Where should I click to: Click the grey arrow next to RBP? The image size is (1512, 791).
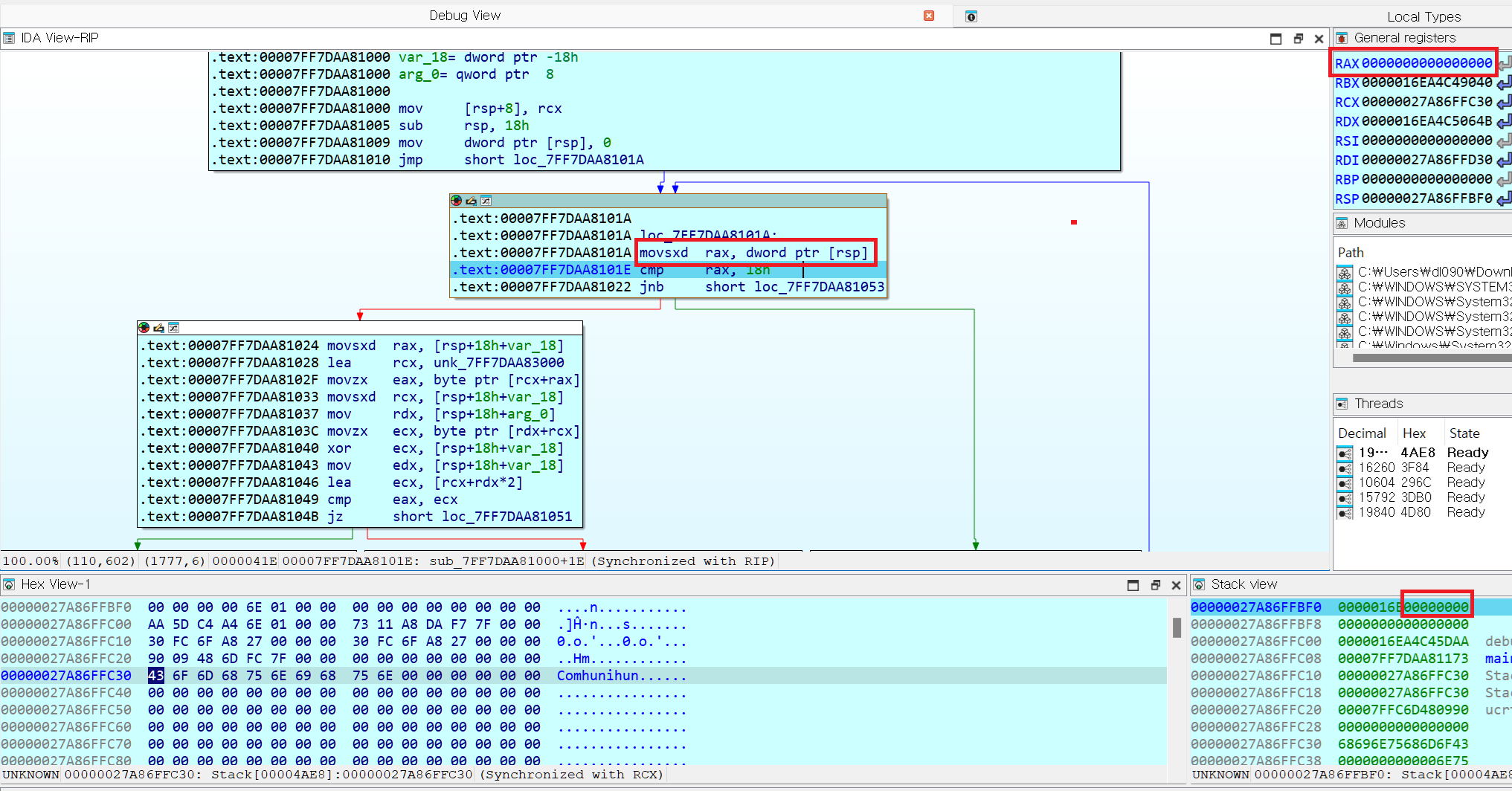pyautogui.click(x=1504, y=179)
